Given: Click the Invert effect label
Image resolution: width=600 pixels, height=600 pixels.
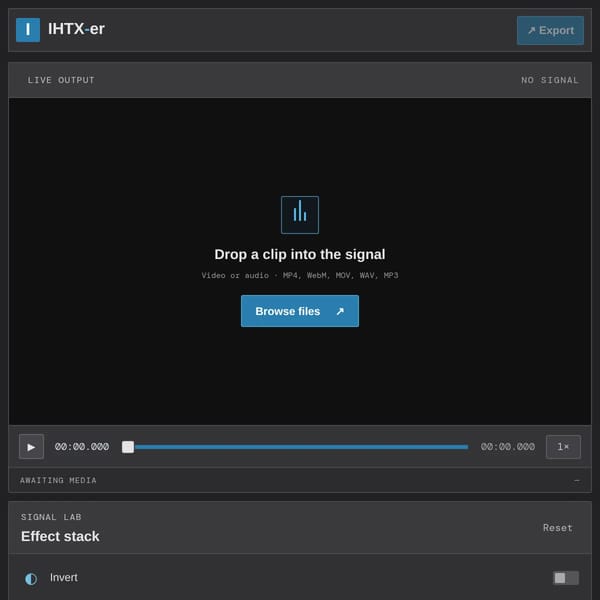Looking at the screenshot, I should tap(64, 577).
